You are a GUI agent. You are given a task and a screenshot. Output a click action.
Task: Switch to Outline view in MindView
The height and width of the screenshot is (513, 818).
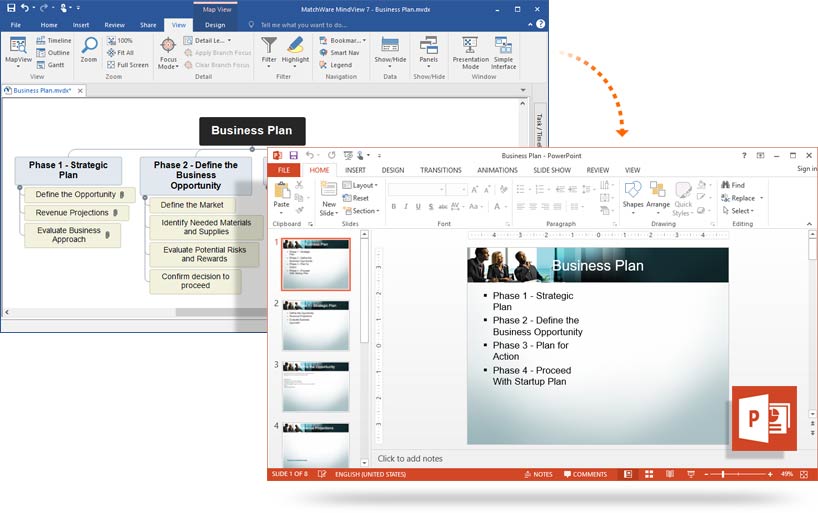tap(53, 53)
